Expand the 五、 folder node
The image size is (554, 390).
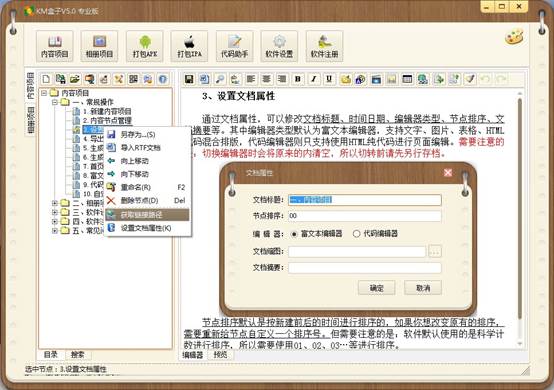55,231
